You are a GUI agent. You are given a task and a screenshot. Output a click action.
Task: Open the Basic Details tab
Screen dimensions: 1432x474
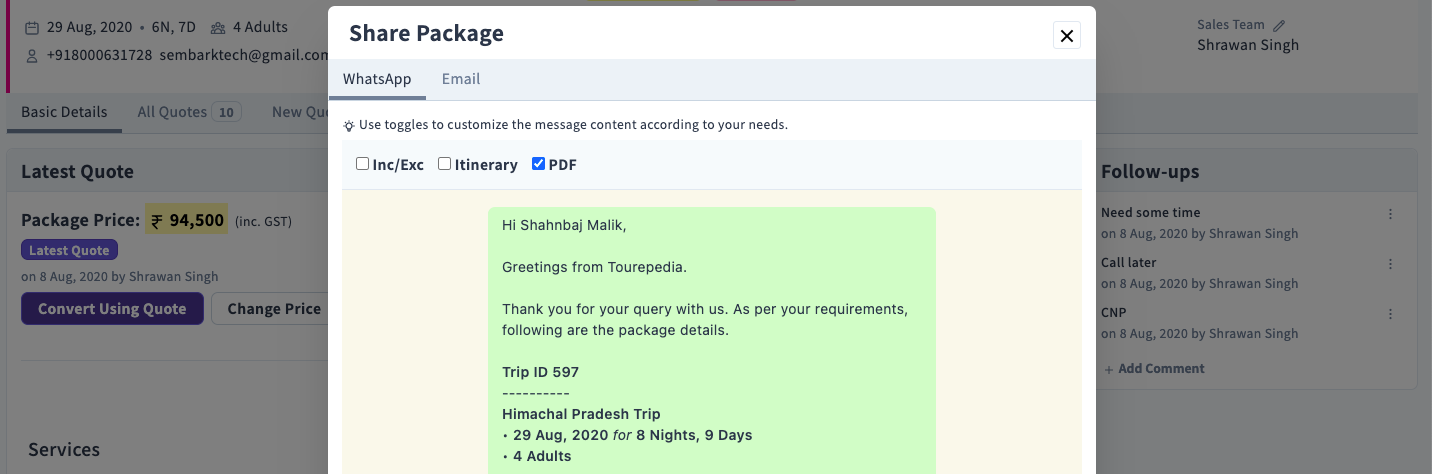tap(64, 112)
